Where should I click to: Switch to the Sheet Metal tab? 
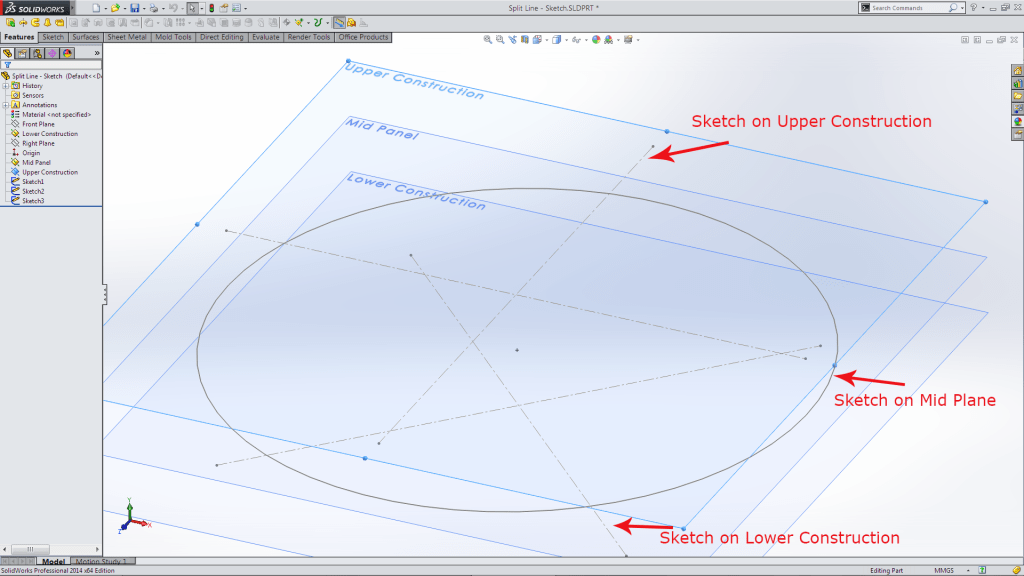click(127, 37)
